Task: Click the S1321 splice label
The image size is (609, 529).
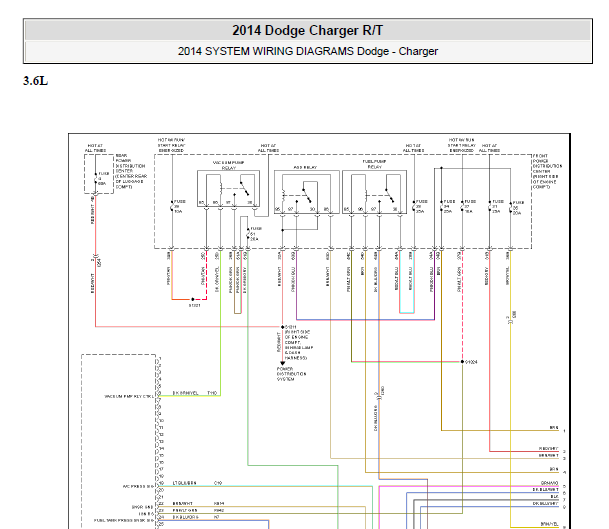Action: (x=195, y=305)
